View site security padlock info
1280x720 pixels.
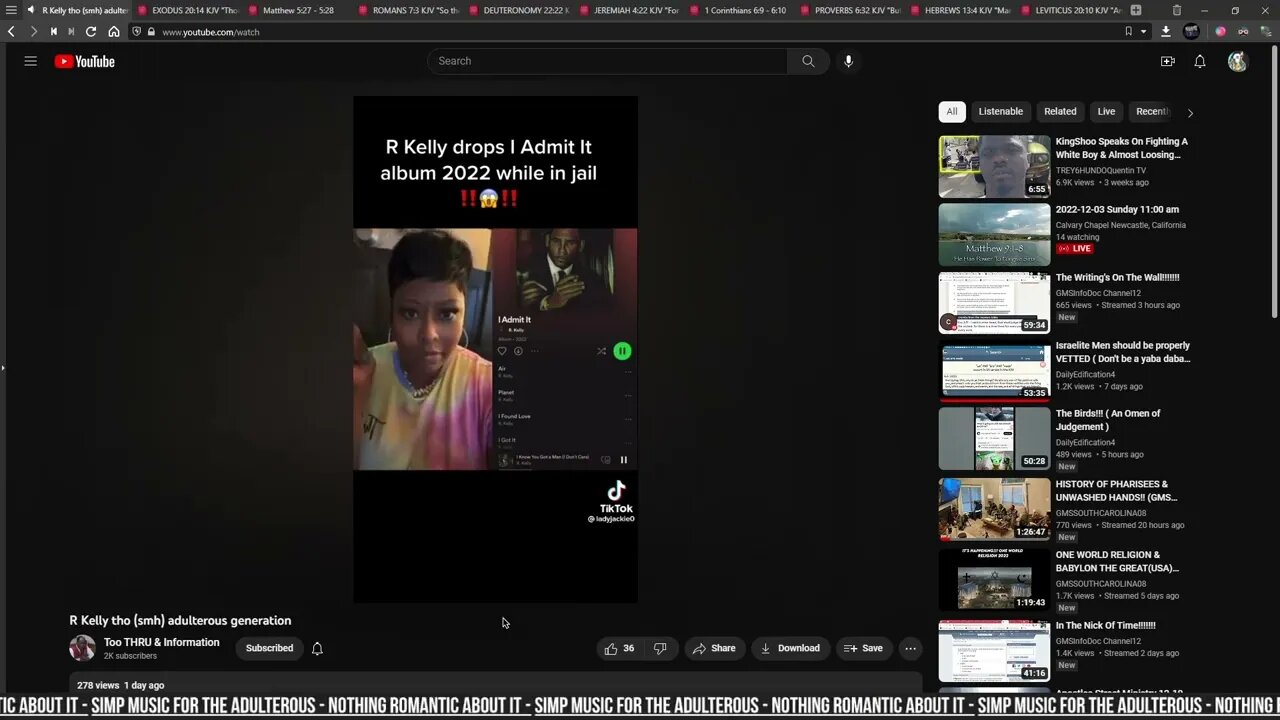click(x=152, y=32)
